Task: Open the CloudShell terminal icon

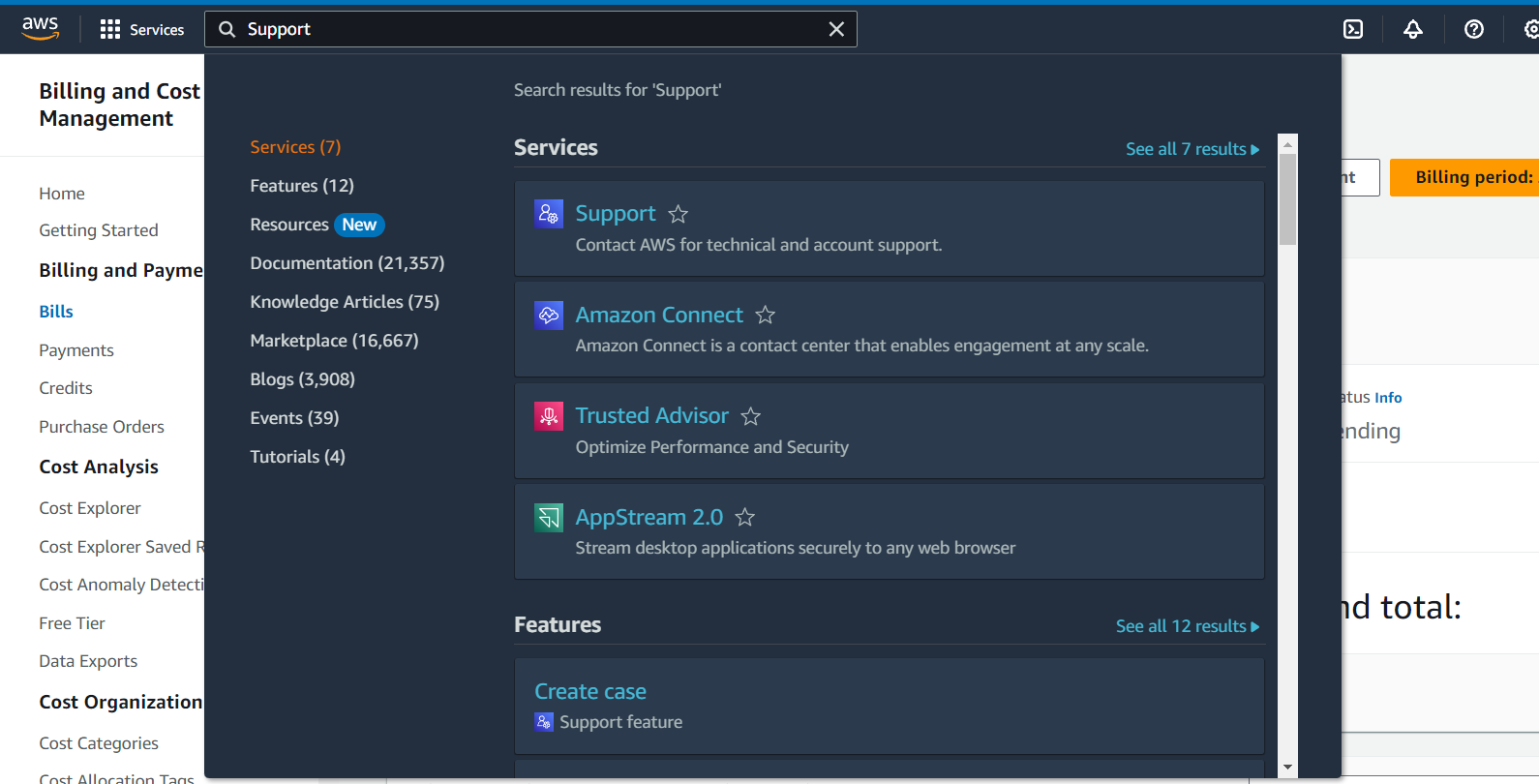Action: point(1353,29)
